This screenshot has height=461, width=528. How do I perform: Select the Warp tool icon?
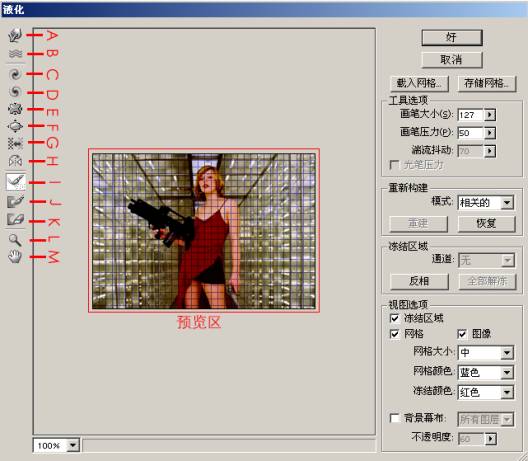coord(15,35)
